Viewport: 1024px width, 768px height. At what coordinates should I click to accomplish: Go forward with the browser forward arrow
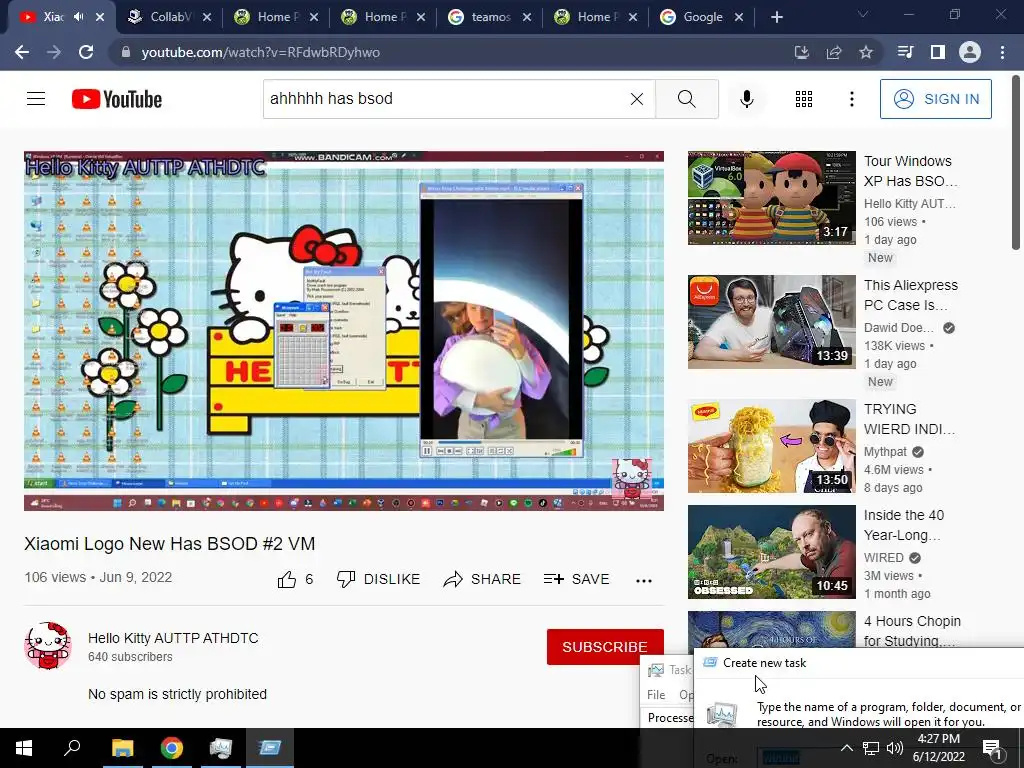54,52
